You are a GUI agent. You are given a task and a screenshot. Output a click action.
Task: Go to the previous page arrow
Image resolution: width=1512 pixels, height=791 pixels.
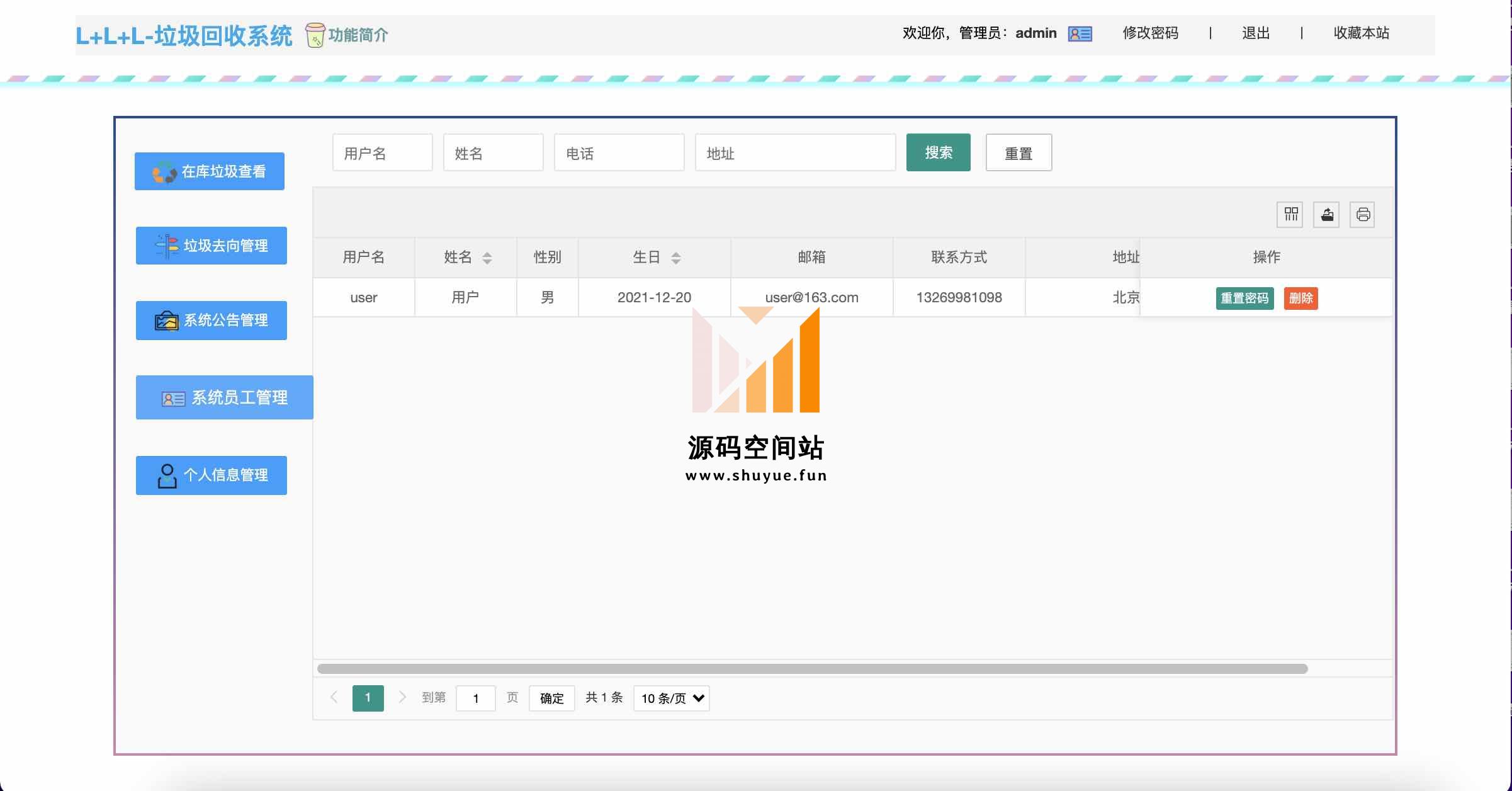pos(334,697)
